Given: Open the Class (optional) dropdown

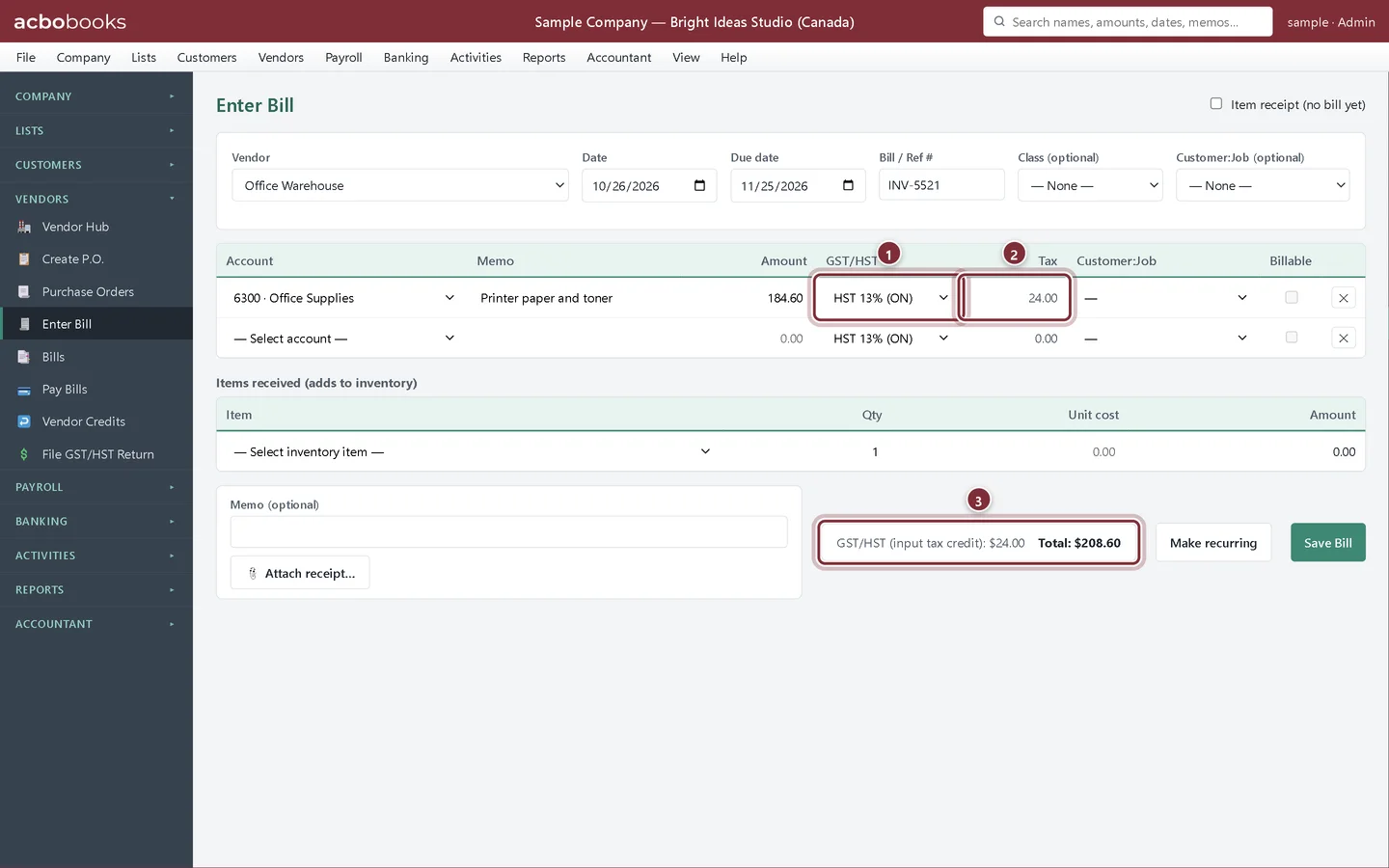Looking at the screenshot, I should (x=1090, y=185).
